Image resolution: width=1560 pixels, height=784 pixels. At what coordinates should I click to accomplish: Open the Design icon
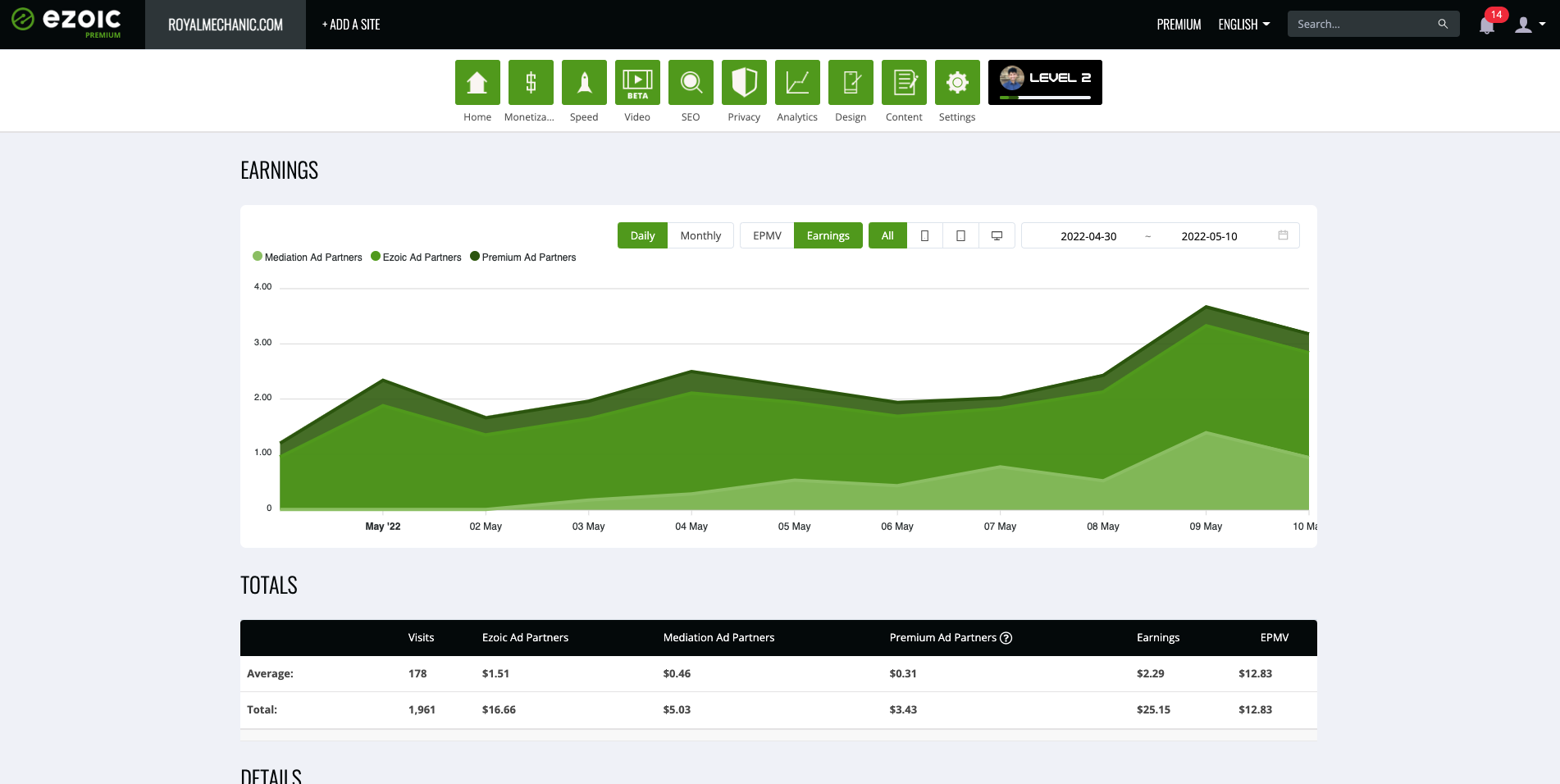pyautogui.click(x=851, y=82)
